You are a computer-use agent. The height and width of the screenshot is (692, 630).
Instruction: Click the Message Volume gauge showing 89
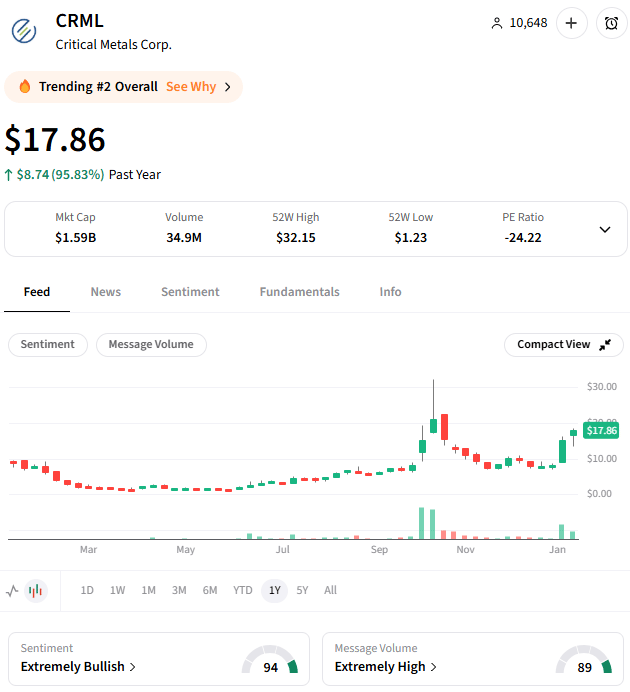click(584, 660)
